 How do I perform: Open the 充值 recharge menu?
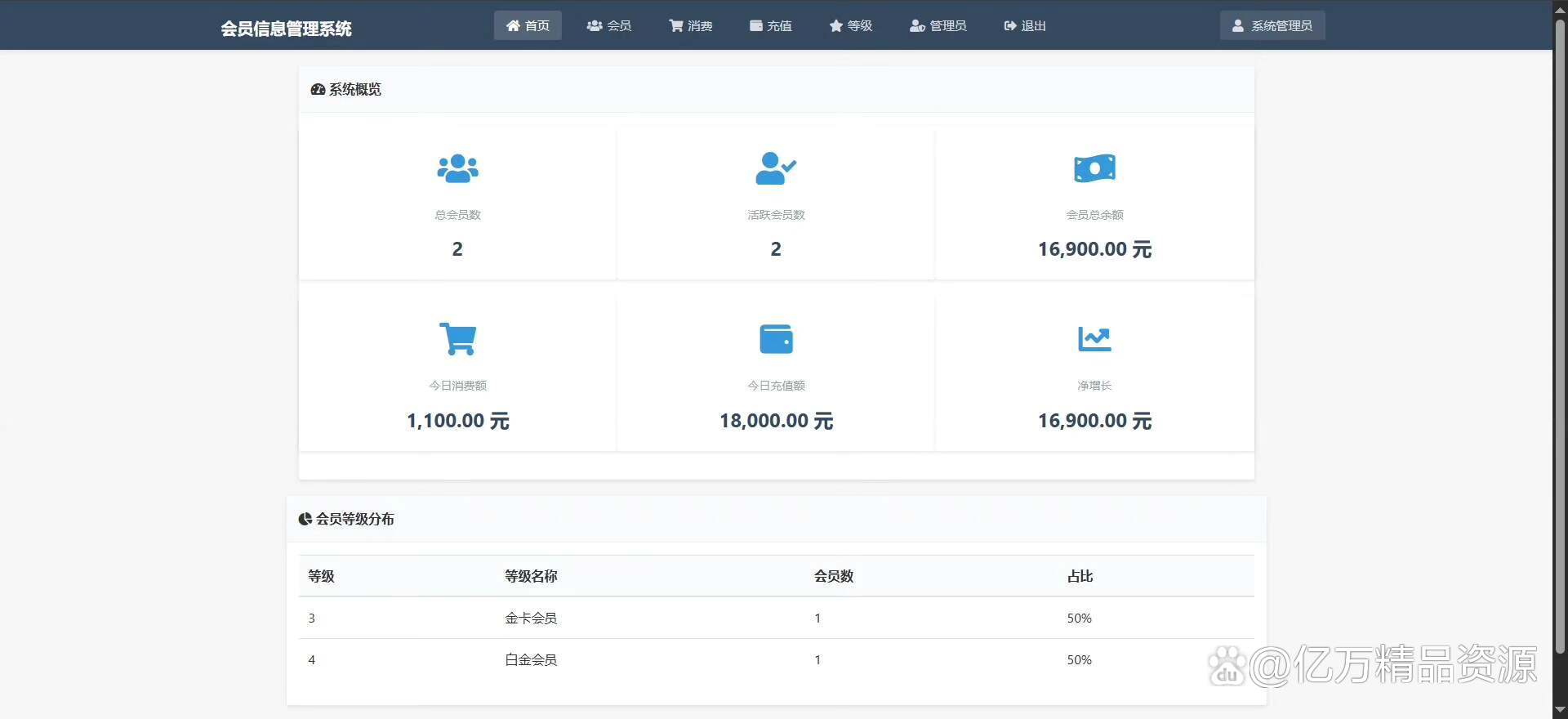771,25
